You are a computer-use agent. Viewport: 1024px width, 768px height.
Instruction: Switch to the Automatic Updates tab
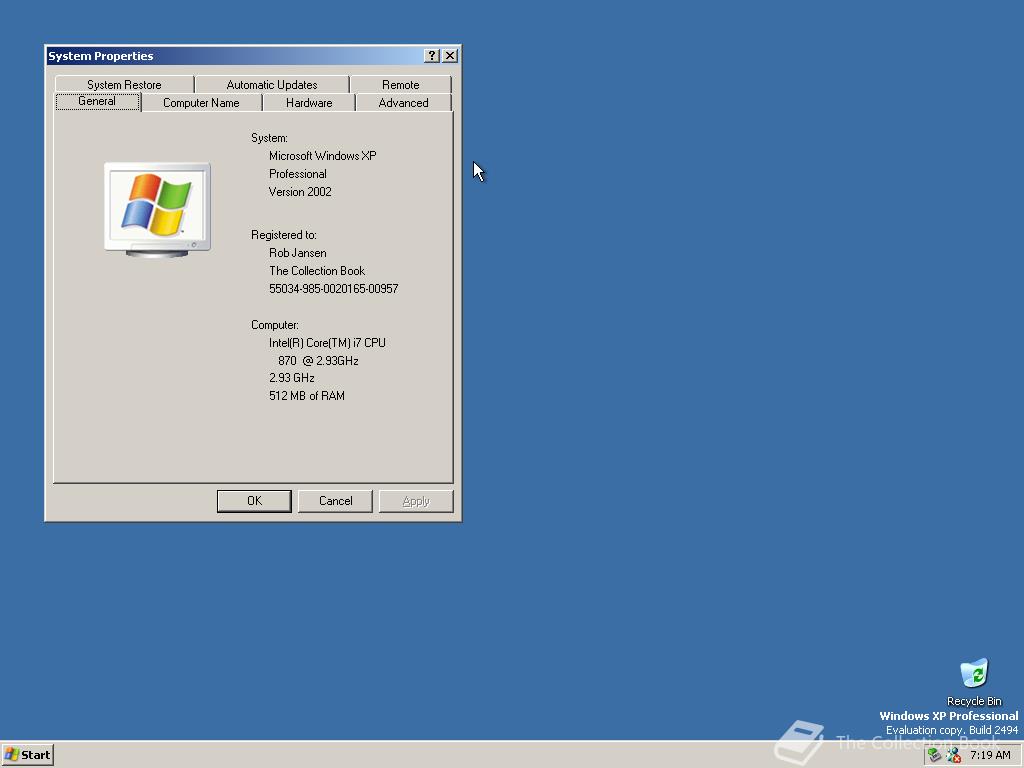coord(272,85)
